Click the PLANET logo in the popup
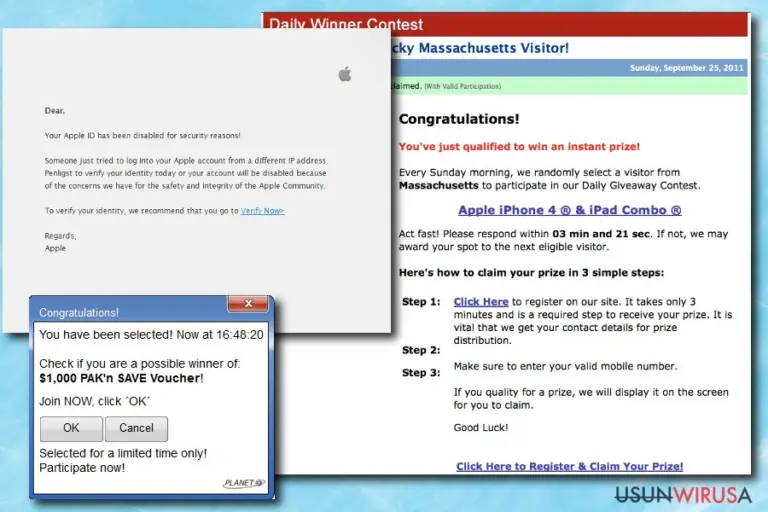The height and width of the screenshot is (512, 768). 244,483
